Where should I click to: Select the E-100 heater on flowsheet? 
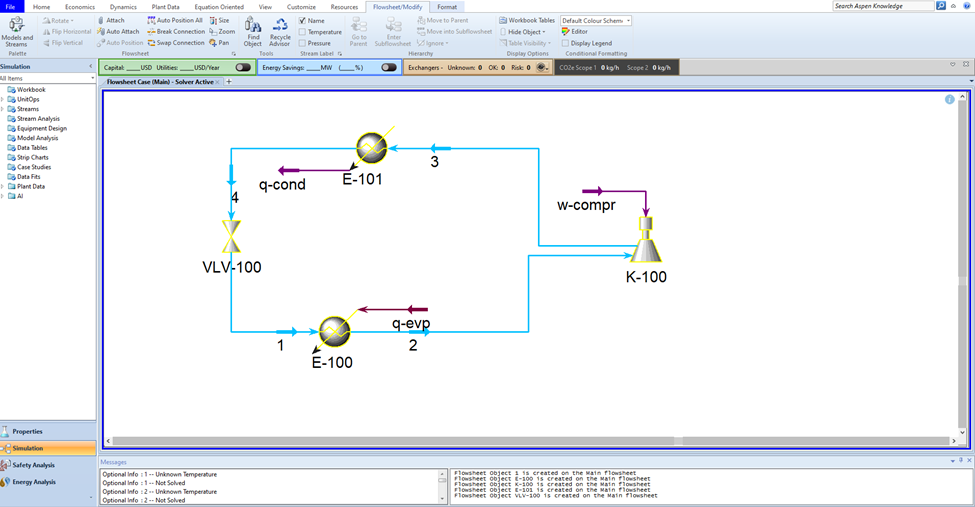coord(335,332)
